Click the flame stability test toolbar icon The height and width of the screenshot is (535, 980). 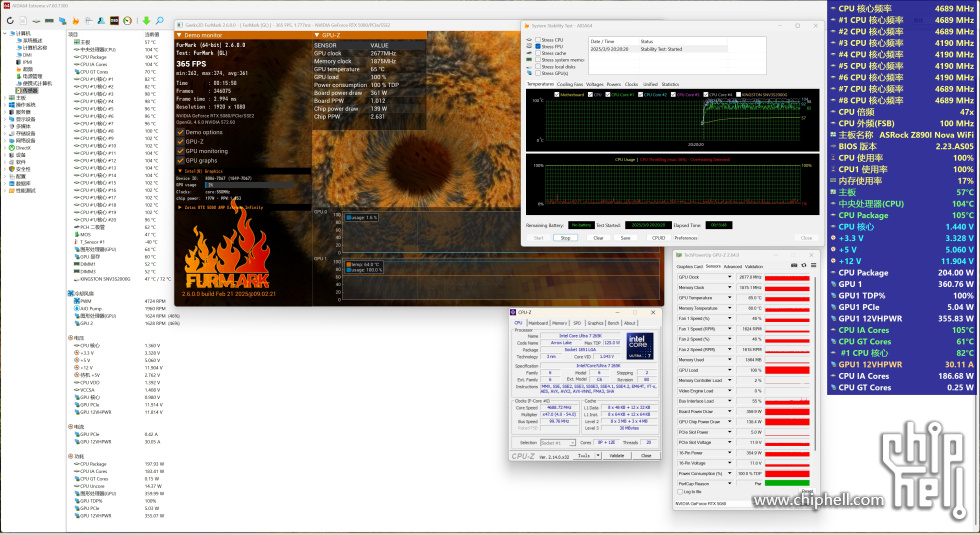coord(76,21)
